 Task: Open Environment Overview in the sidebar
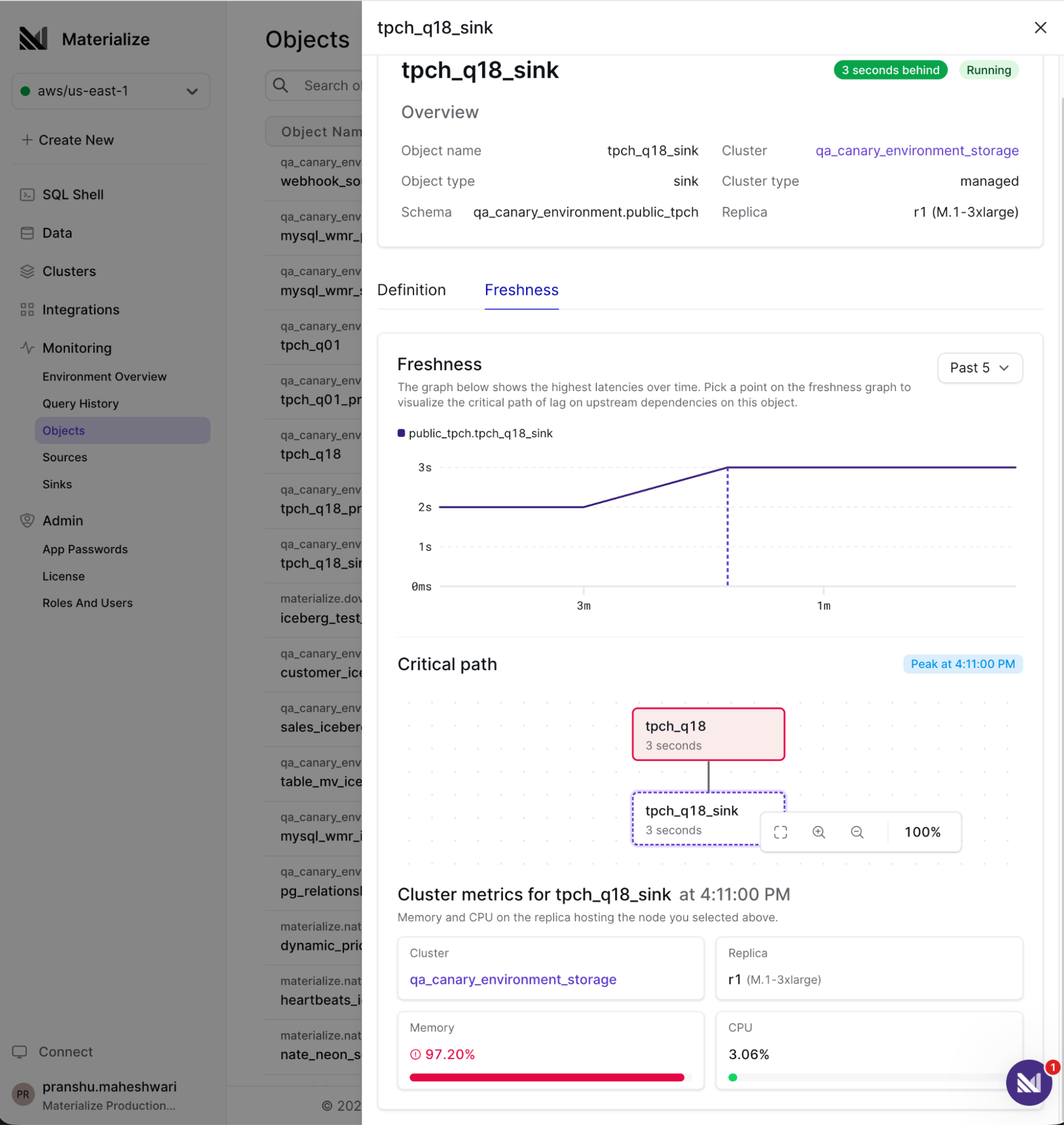coord(104,377)
